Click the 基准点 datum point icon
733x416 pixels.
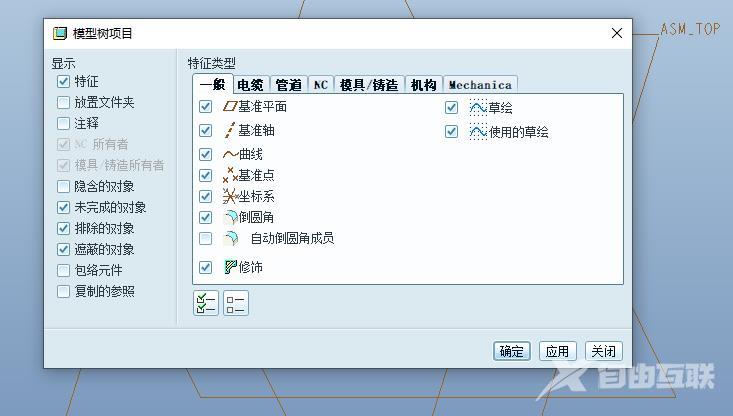(x=230, y=175)
